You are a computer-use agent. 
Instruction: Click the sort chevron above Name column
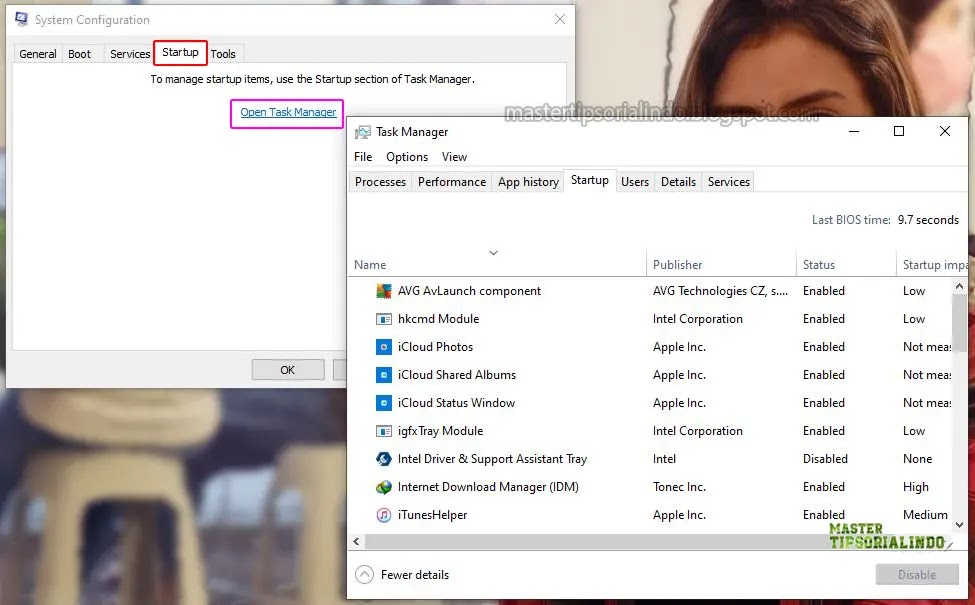[493, 252]
